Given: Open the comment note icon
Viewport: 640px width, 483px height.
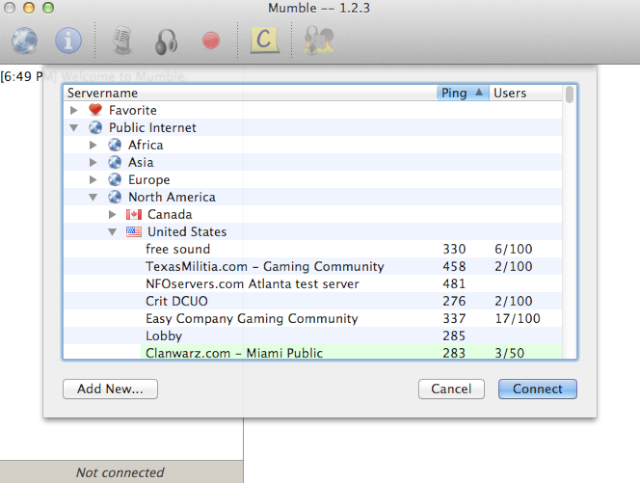Looking at the screenshot, I should (x=264, y=40).
